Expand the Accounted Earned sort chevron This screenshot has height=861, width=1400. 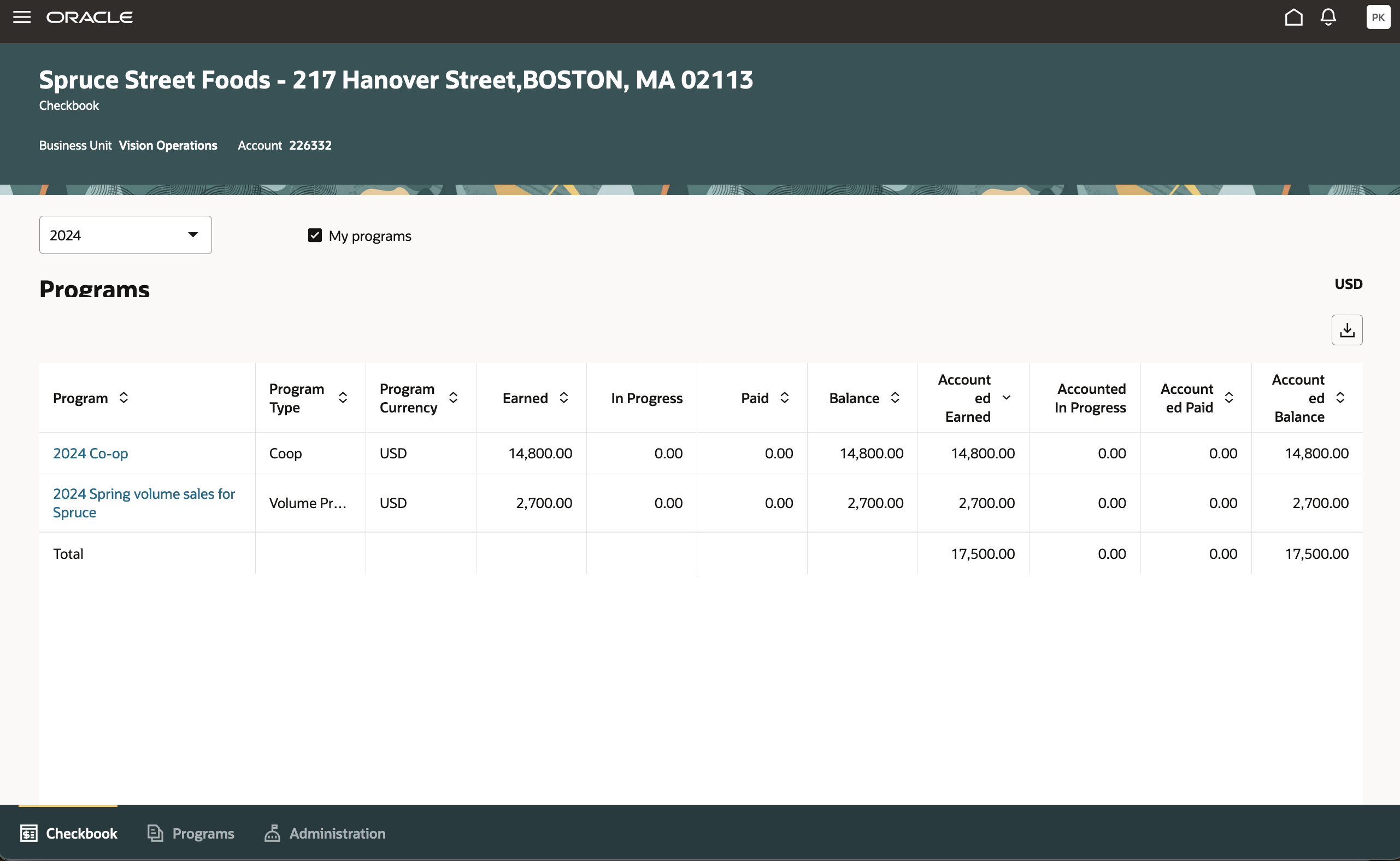point(1007,398)
